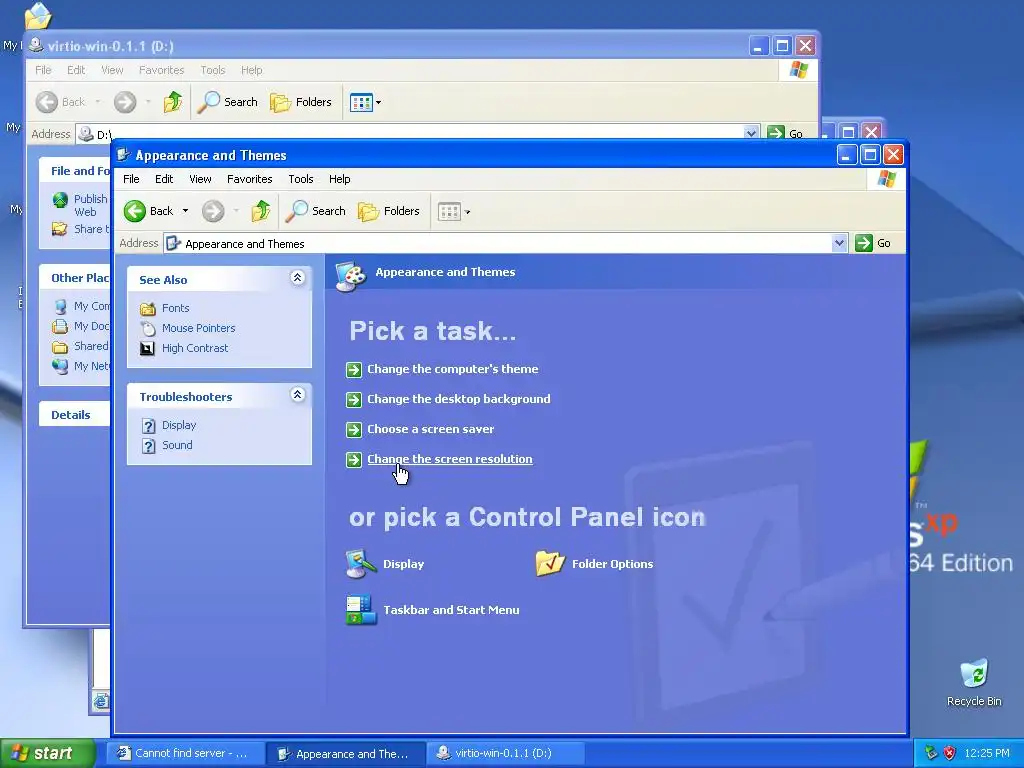The image size is (1024, 768).
Task: Open Views dropdown arrow in Appearance and Themes
Action: coord(468,212)
